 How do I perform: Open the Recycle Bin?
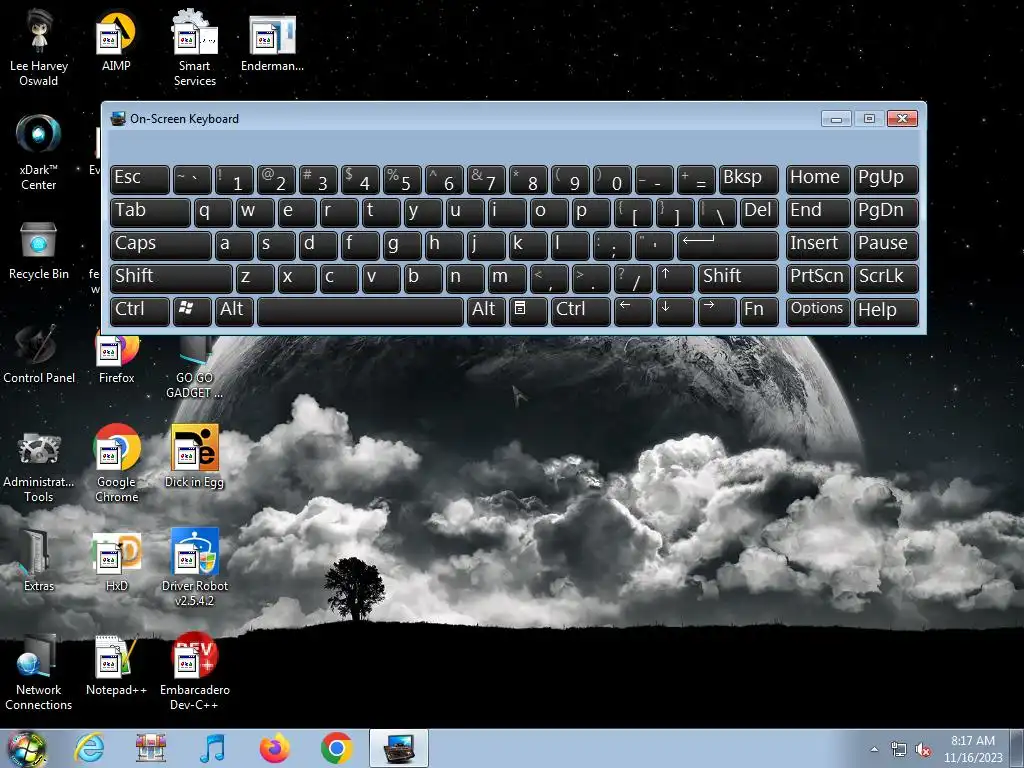(39, 251)
